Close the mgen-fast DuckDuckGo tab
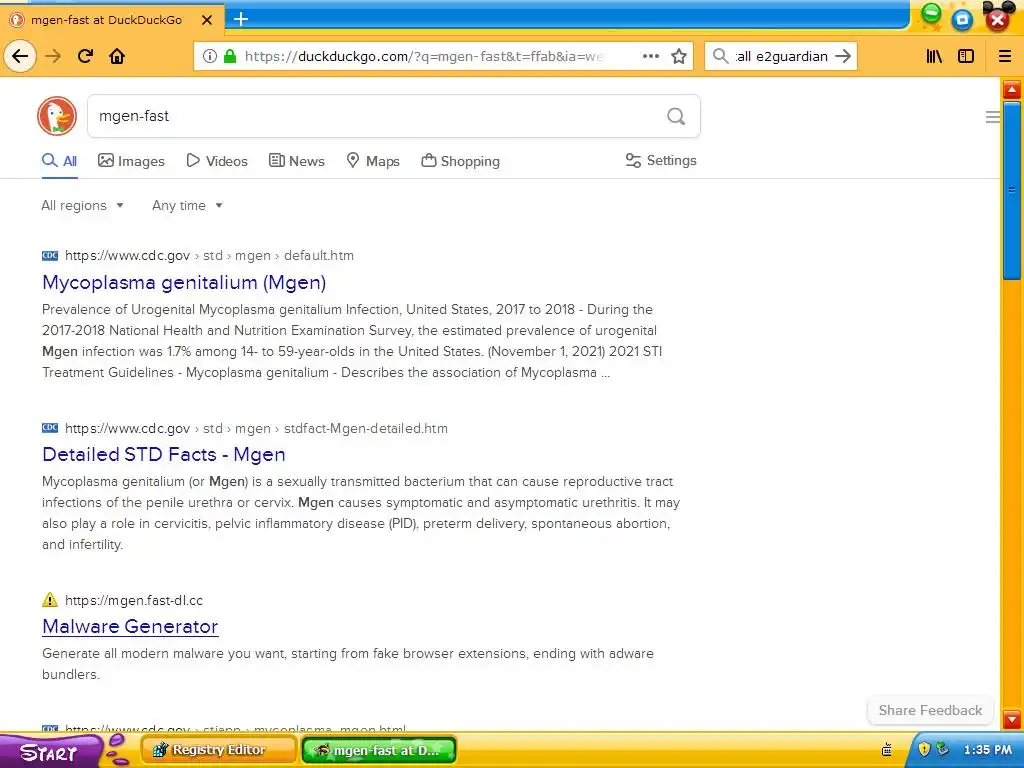 (x=207, y=20)
